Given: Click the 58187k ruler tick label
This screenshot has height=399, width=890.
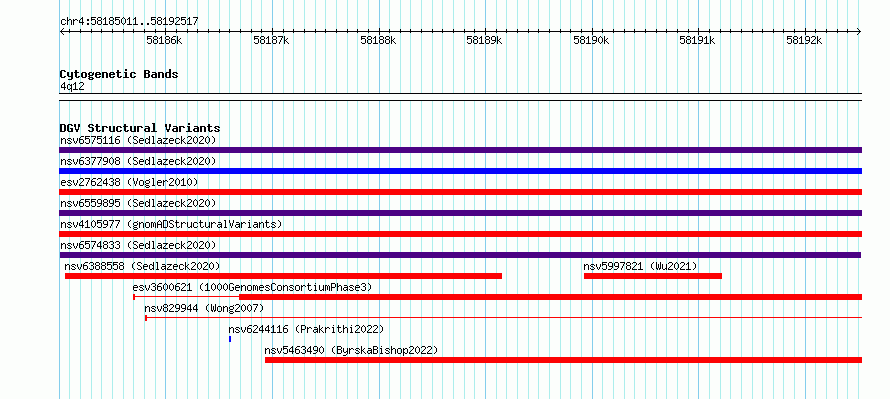Looking at the screenshot, I should [271, 40].
